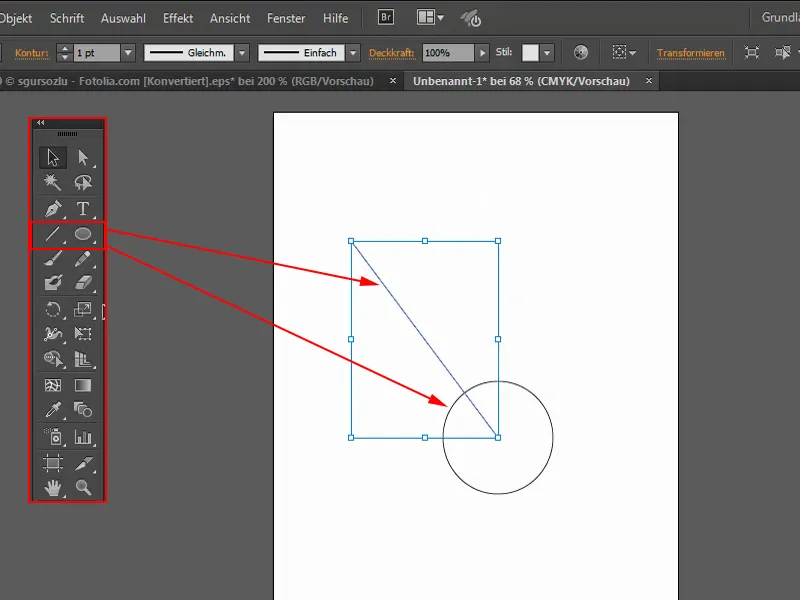Open the Hilfe menu
Viewport: 800px width, 600px height.
pos(336,18)
